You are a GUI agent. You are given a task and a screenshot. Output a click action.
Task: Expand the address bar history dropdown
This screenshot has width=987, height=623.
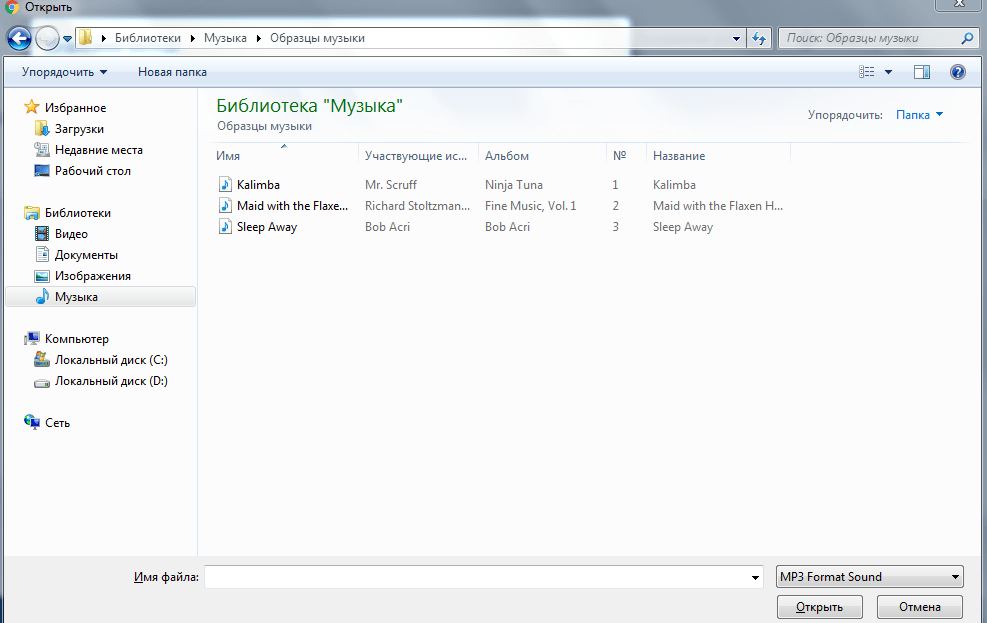(x=736, y=38)
